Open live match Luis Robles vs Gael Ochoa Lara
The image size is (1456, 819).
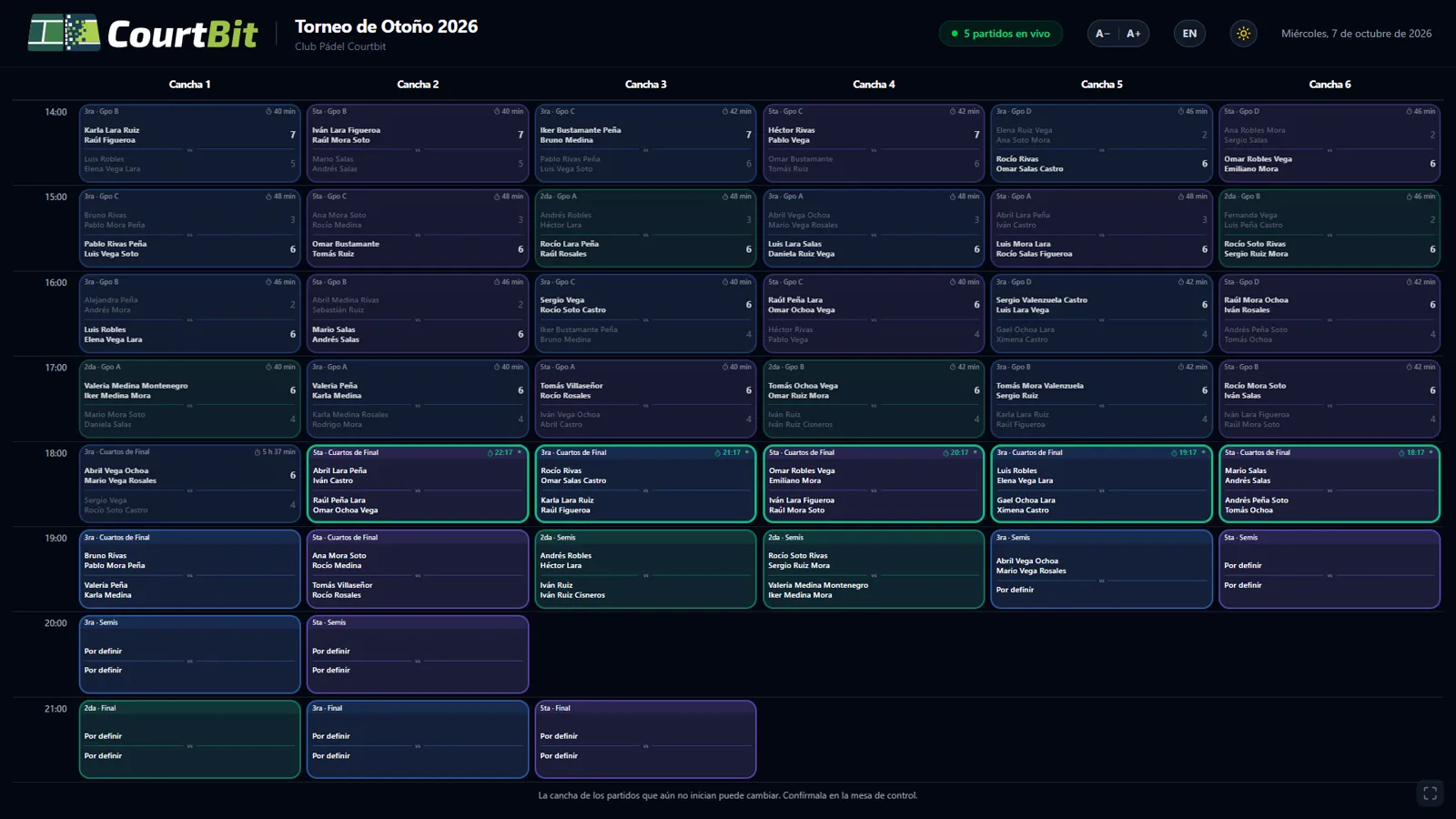[x=1101, y=483]
